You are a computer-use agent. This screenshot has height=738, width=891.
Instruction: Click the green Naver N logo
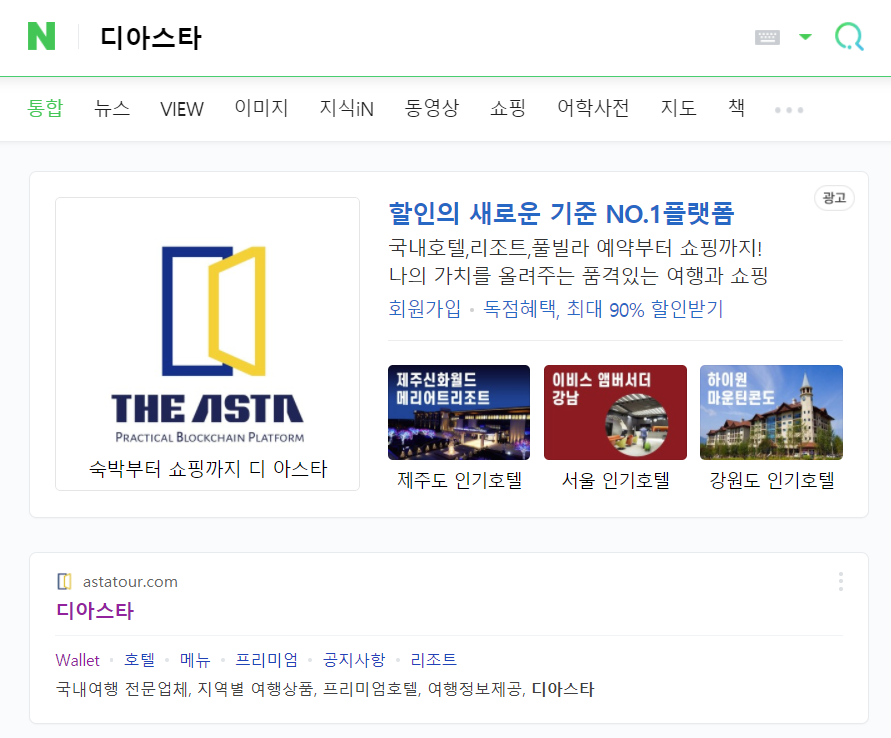[41, 36]
